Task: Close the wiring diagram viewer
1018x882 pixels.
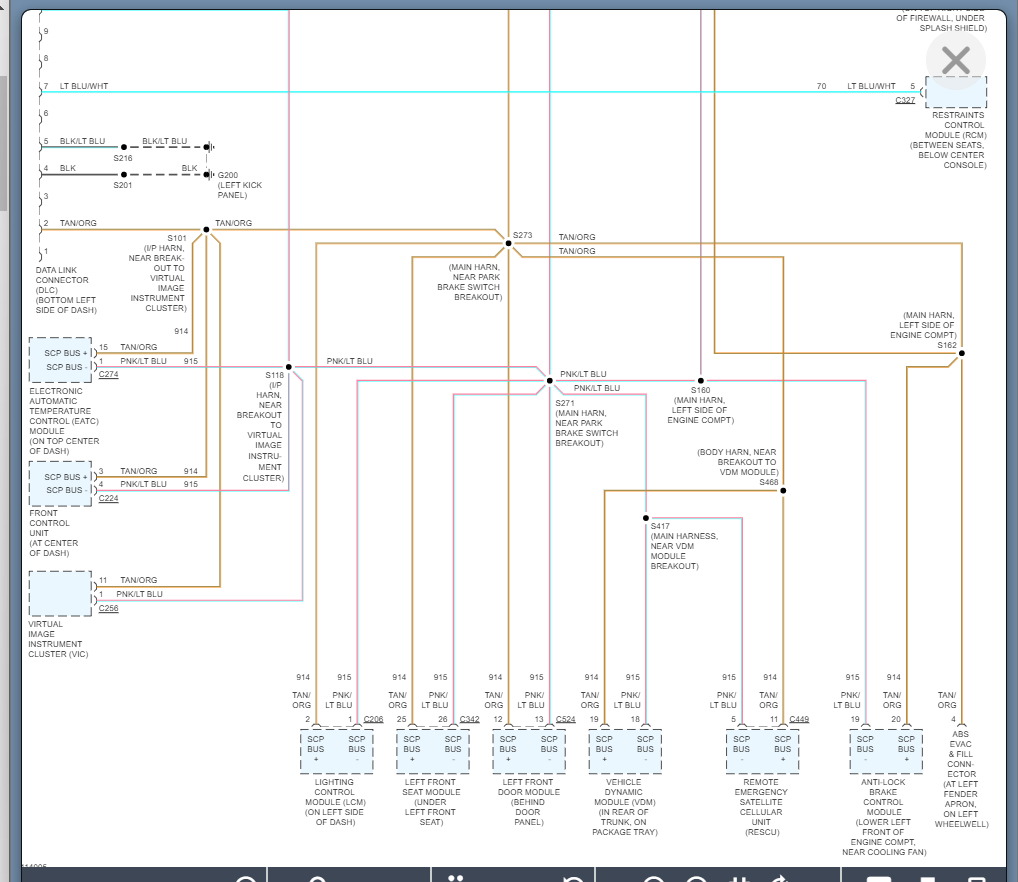Action: 956,60
